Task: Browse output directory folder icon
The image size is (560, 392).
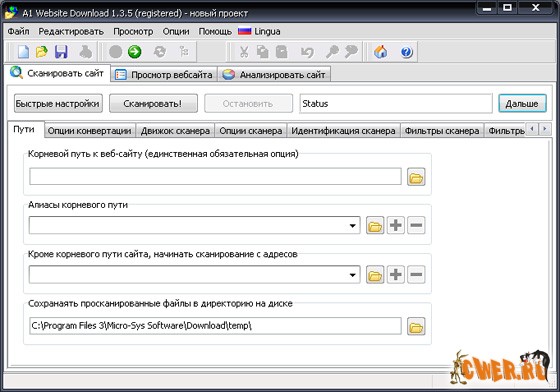Action: click(x=416, y=326)
